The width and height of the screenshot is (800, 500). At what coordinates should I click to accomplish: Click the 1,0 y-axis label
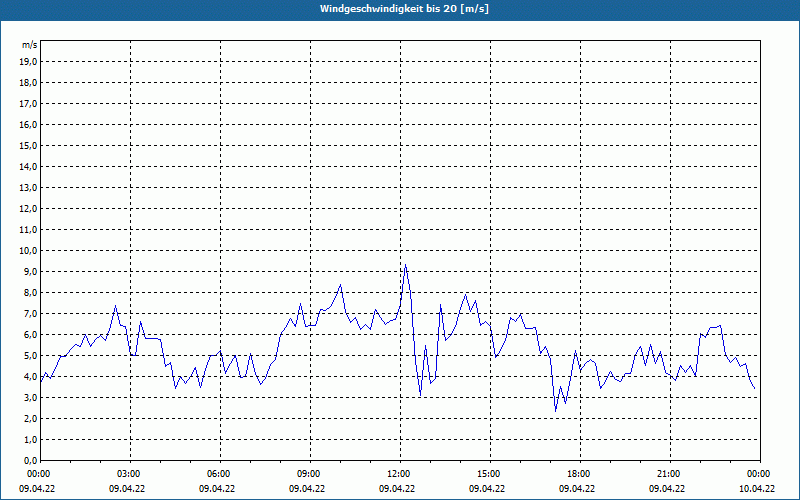tap(31, 440)
